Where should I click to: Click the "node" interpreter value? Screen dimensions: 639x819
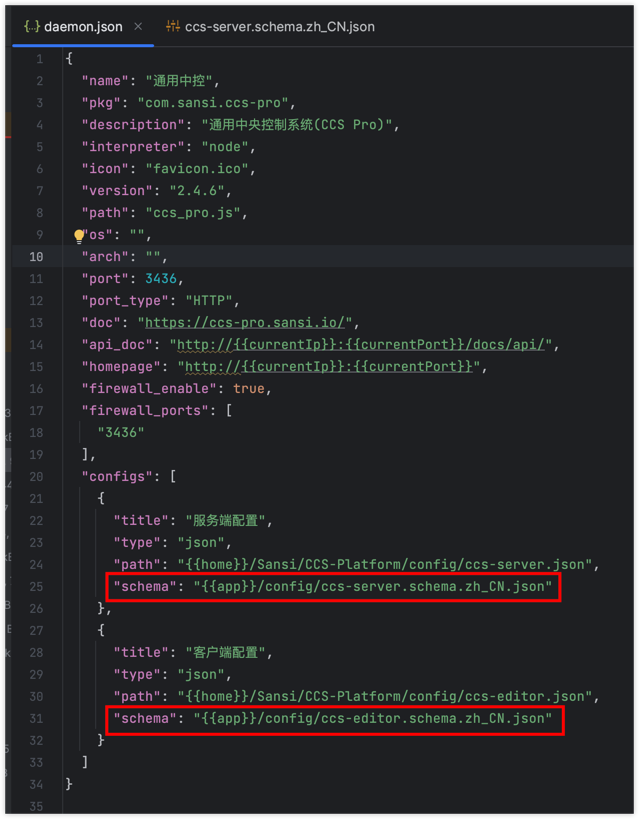(x=225, y=147)
